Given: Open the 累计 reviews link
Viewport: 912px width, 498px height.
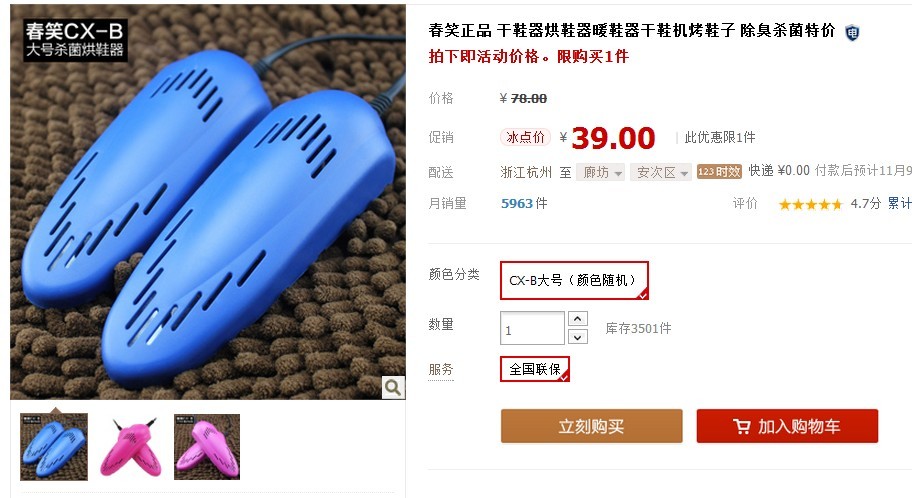Looking at the screenshot, I should point(899,204).
